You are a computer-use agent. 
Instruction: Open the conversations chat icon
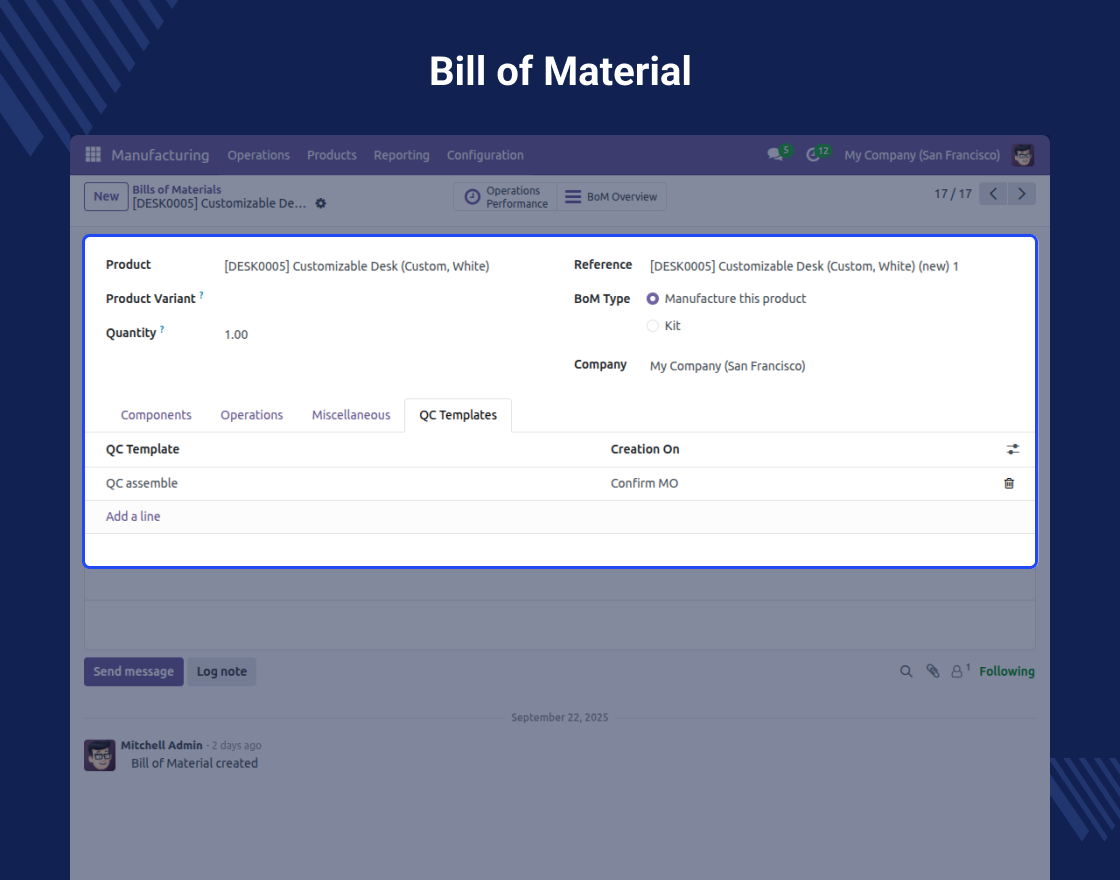pos(775,154)
